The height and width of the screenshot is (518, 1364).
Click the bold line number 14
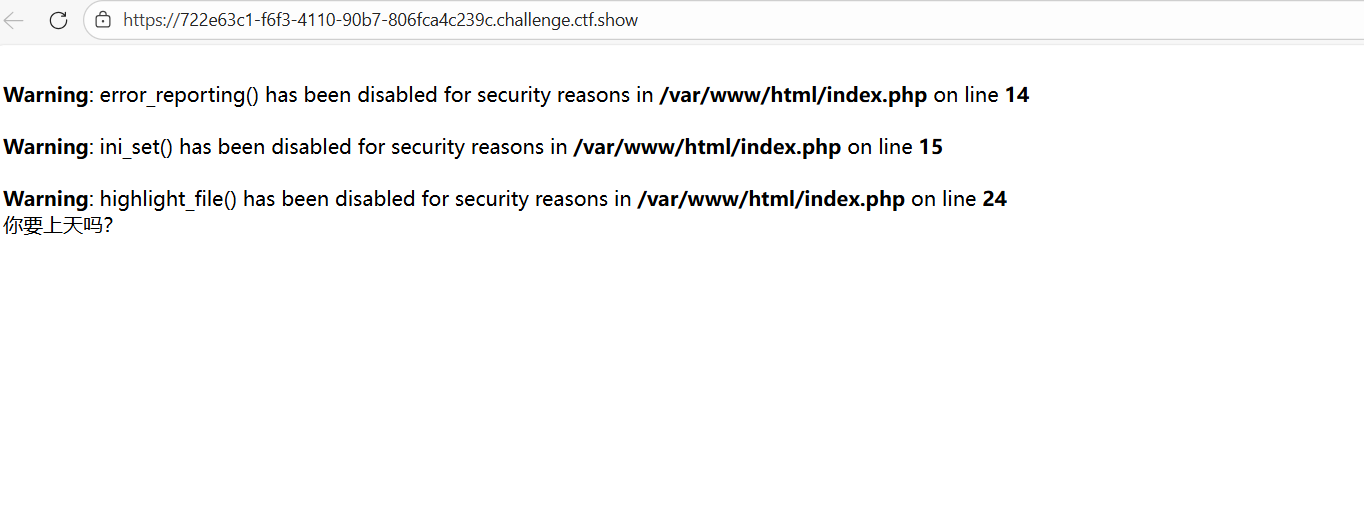pos(1017,95)
